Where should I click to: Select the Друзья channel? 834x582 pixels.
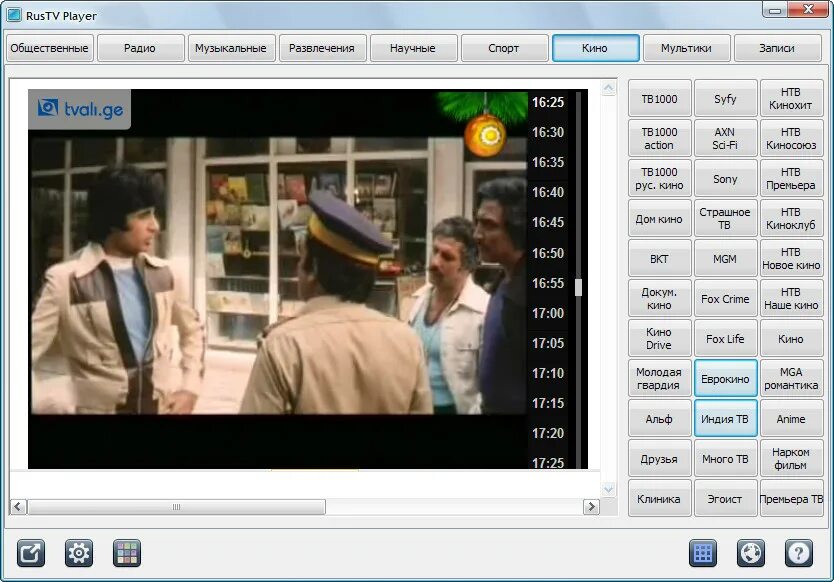[x=660, y=459]
